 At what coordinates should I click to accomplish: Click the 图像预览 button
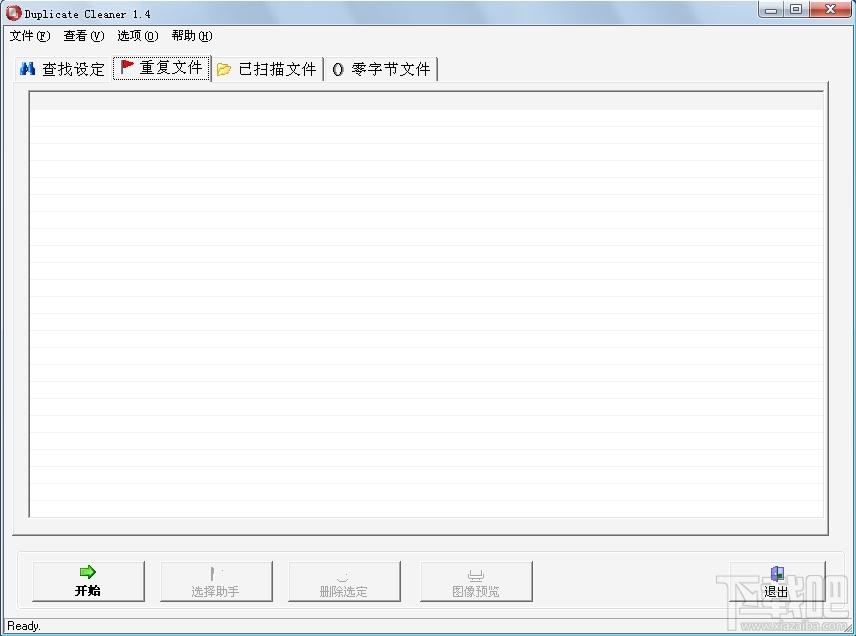(x=476, y=581)
